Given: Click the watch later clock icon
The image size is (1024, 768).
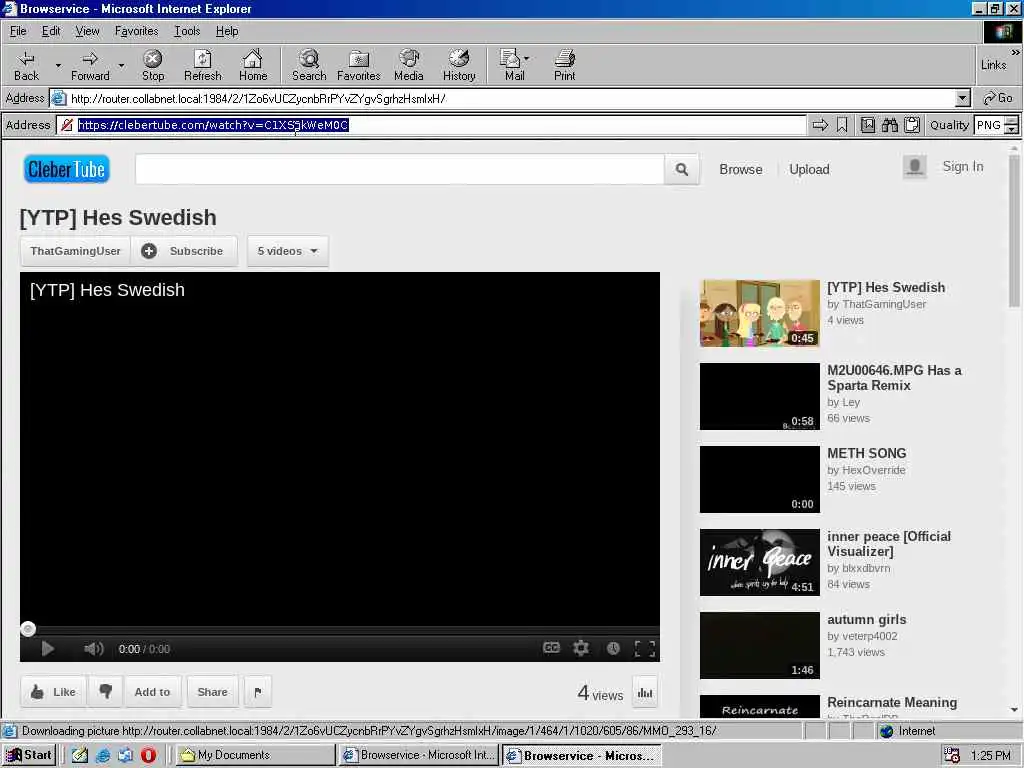Looking at the screenshot, I should (x=613, y=648).
